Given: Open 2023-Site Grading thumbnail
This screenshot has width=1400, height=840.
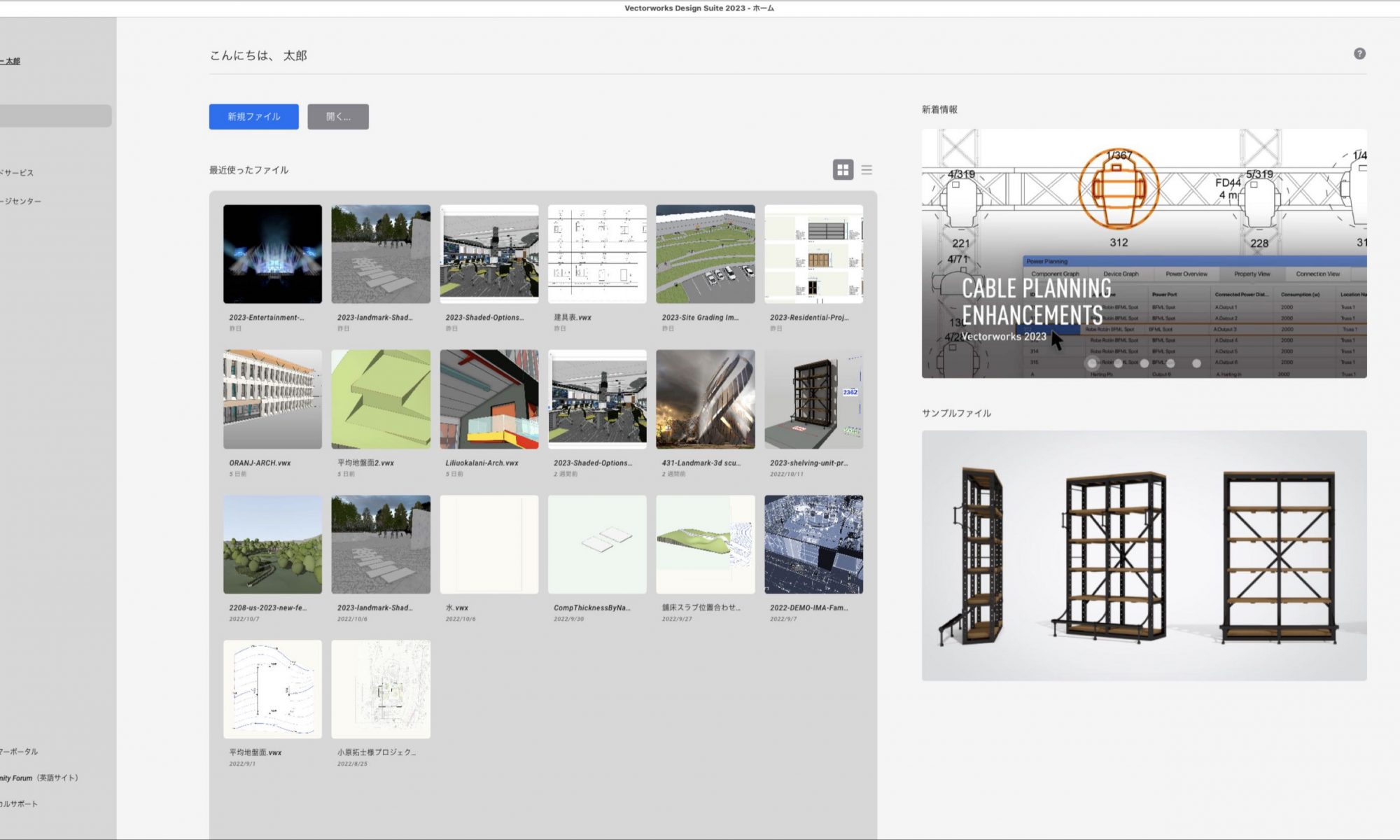Looking at the screenshot, I should coord(706,253).
